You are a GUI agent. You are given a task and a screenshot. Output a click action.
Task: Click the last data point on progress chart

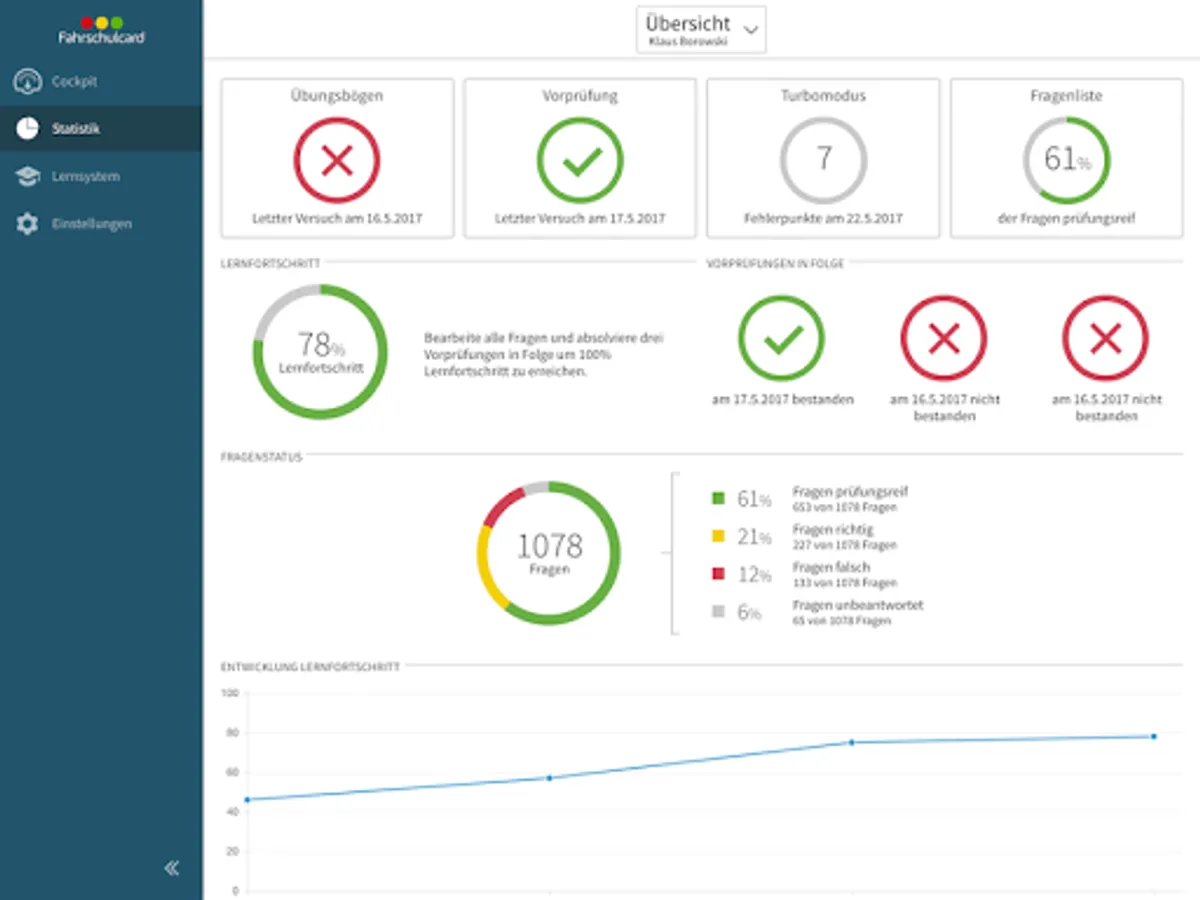(x=1153, y=736)
